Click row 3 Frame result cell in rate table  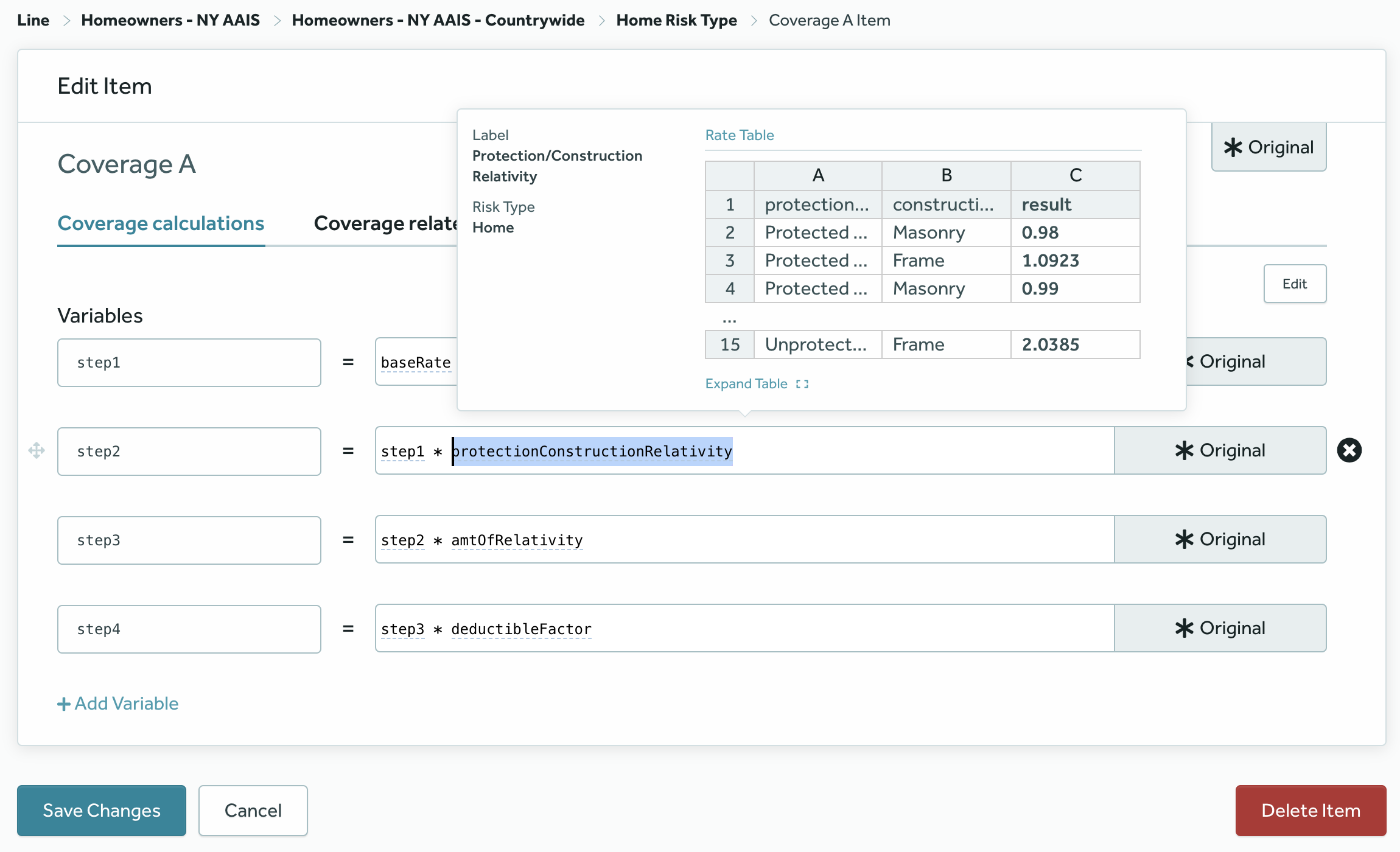(1075, 260)
